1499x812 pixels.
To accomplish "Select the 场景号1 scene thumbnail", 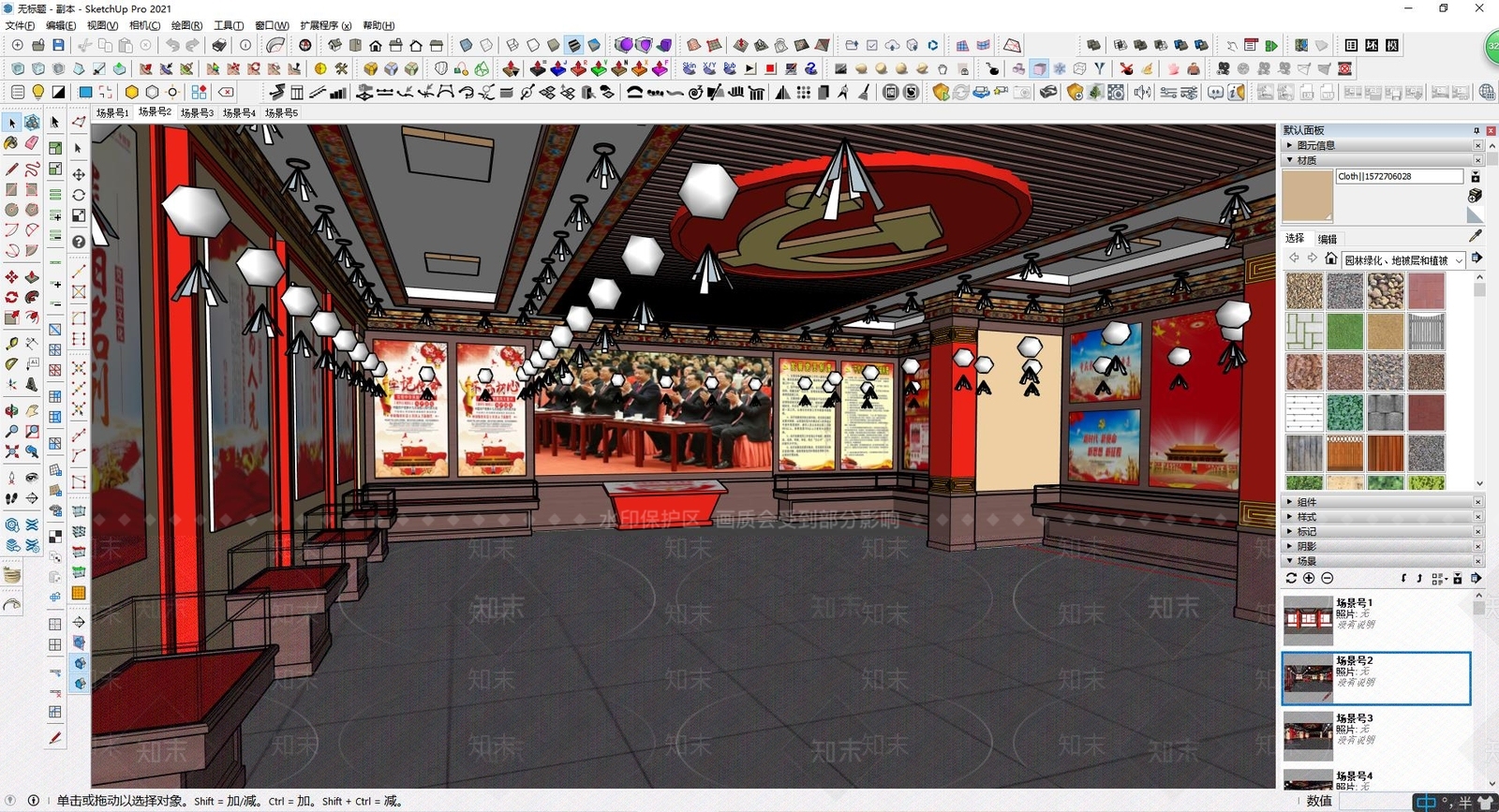I will pyautogui.click(x=1308, y=620).
